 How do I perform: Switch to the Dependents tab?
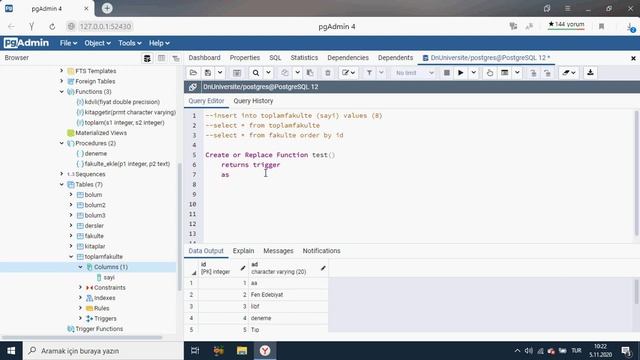coord(396,58)
